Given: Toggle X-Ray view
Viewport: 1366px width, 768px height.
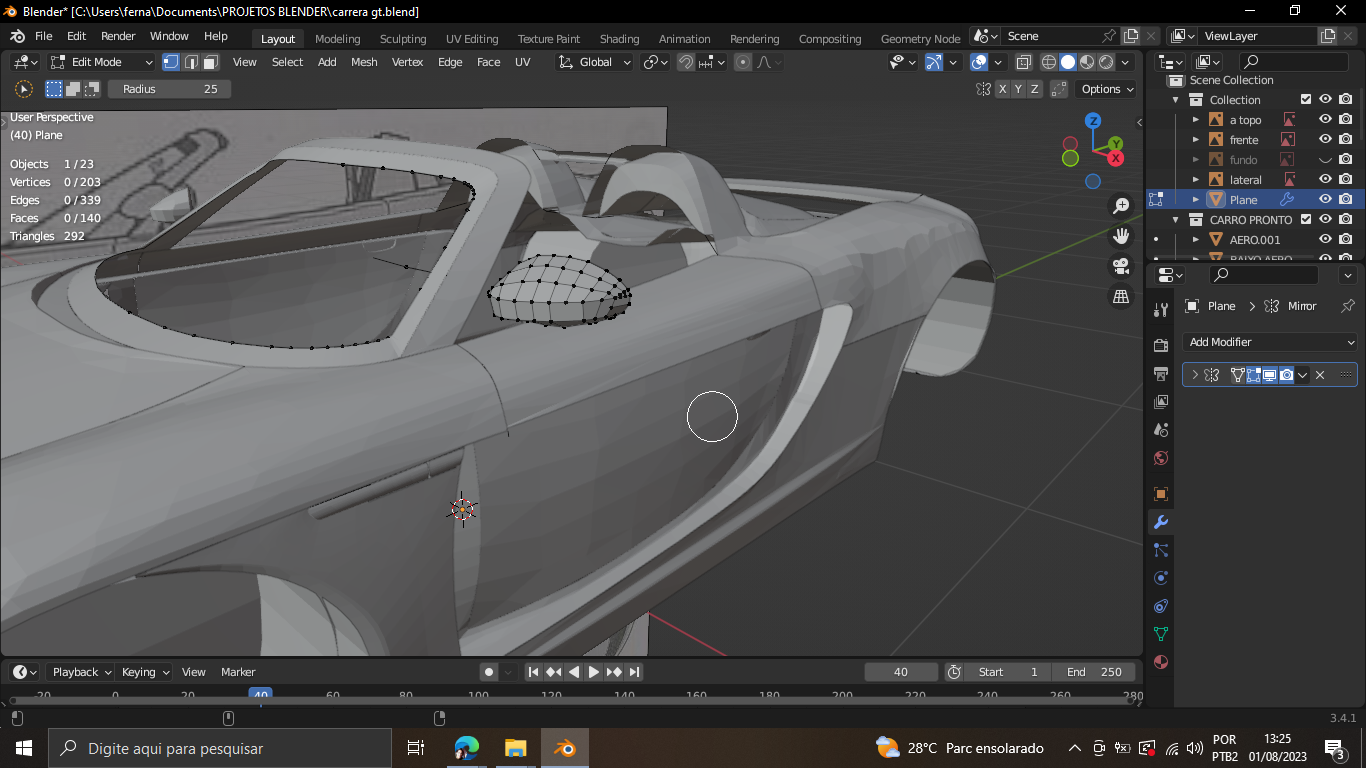Looking at the screenshot, I should pyautogui.click(x=1023, y=62).
